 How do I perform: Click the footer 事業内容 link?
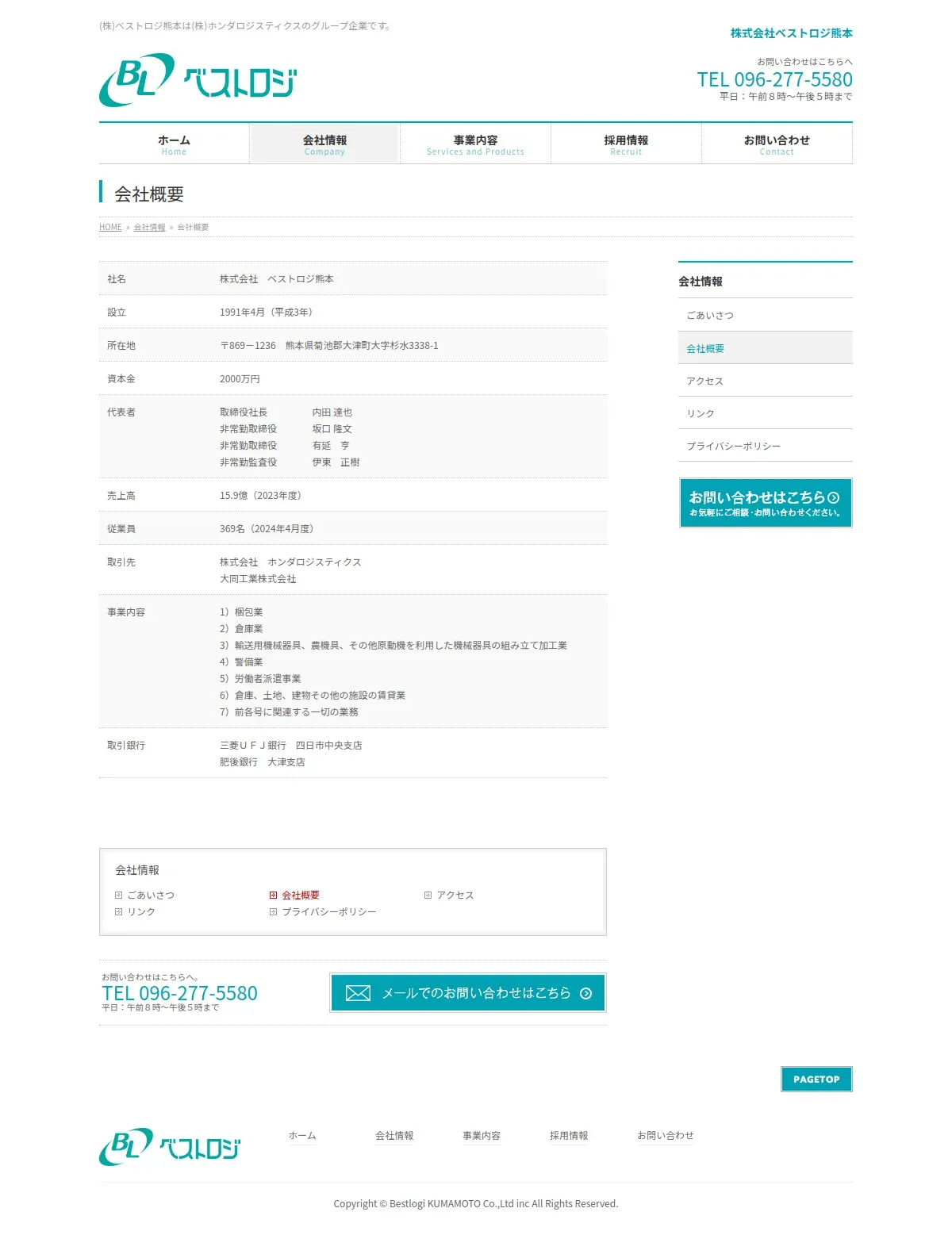click(x=482, y=1136)
